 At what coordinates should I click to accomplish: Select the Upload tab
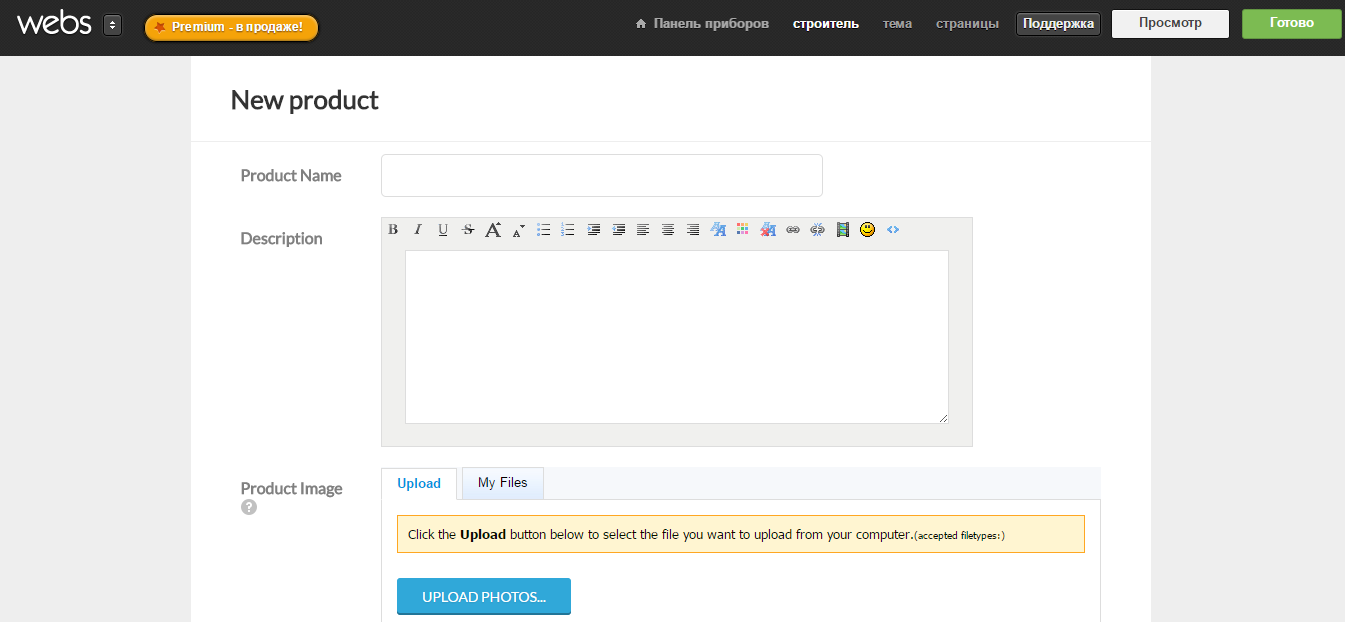pos(419,483)
